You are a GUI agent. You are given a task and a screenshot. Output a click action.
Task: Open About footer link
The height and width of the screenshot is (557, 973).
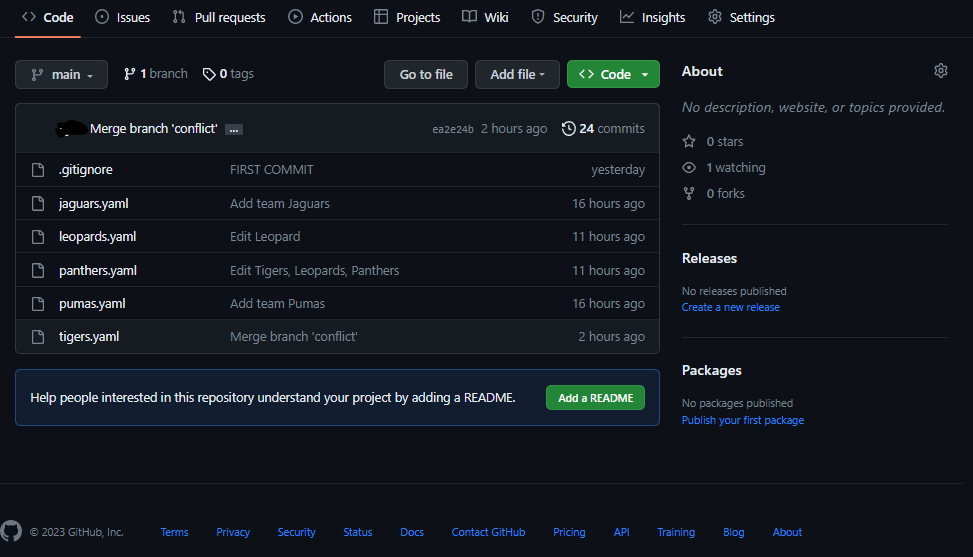(787, 532)
